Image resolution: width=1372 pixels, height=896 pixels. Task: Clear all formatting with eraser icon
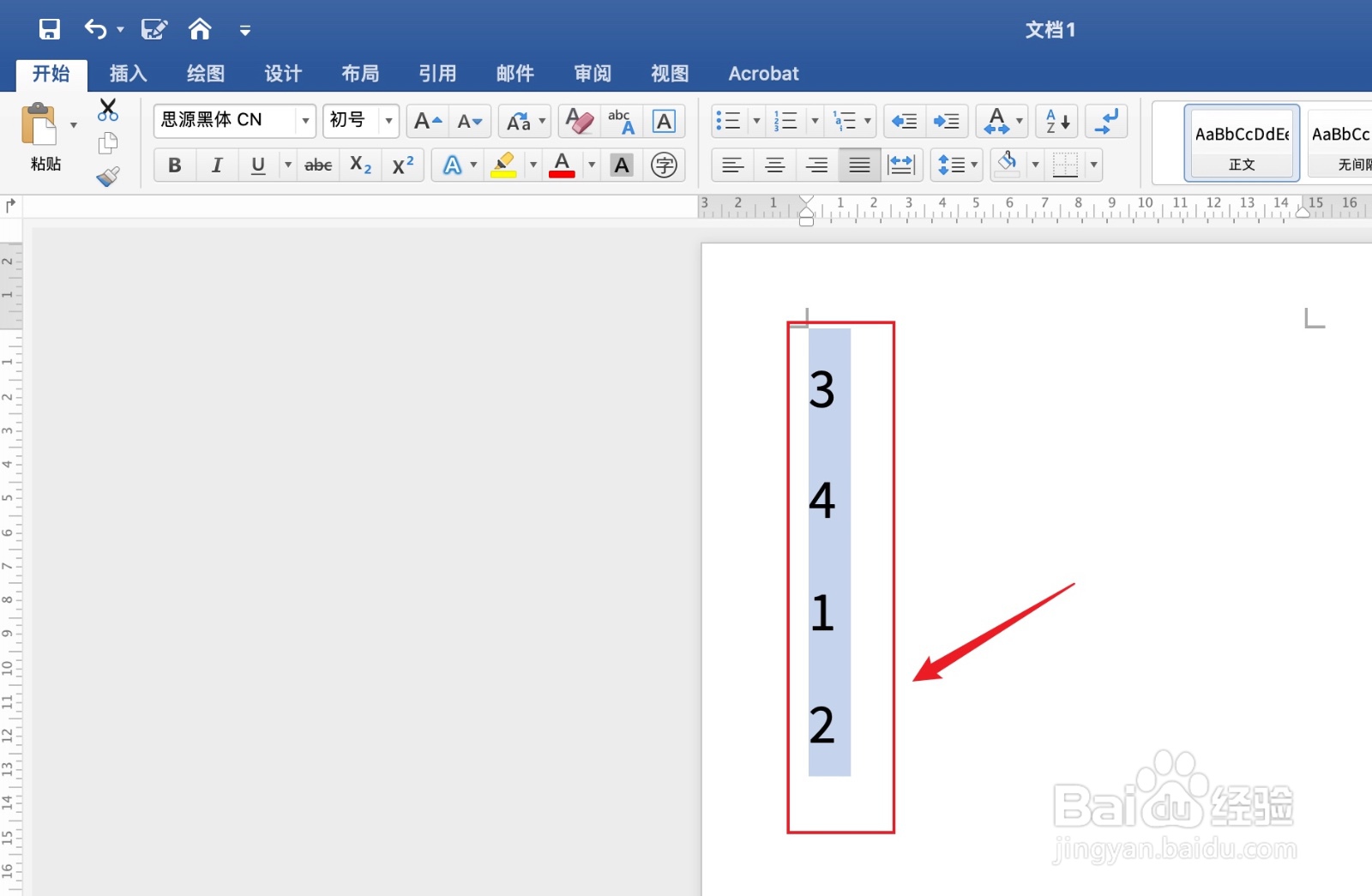click(580, 121)
